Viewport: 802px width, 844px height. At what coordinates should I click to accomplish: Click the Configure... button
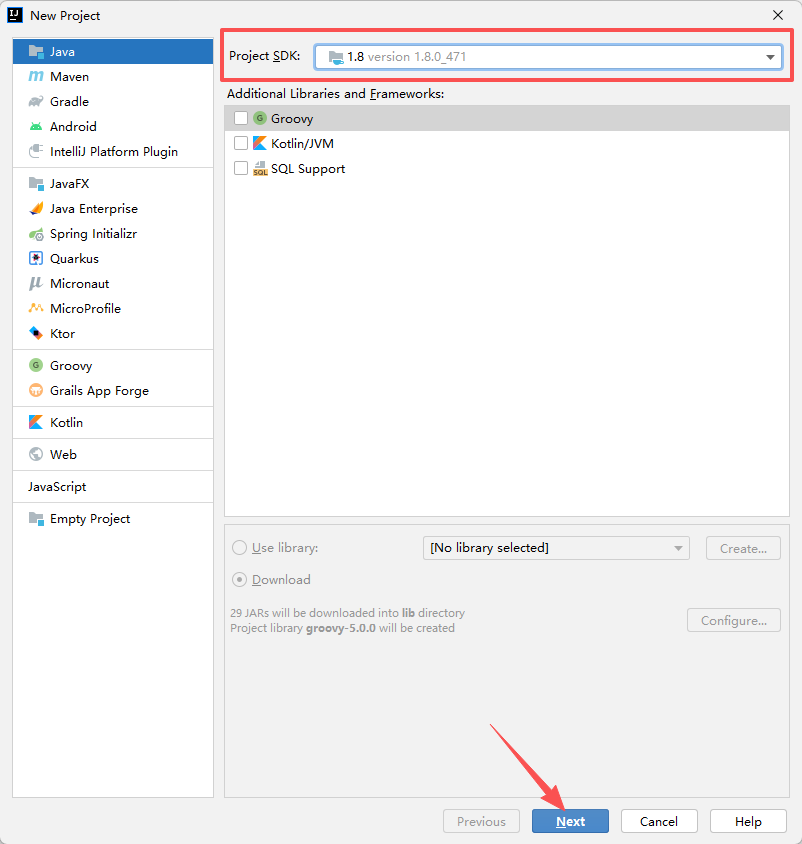tap(734, 620)
